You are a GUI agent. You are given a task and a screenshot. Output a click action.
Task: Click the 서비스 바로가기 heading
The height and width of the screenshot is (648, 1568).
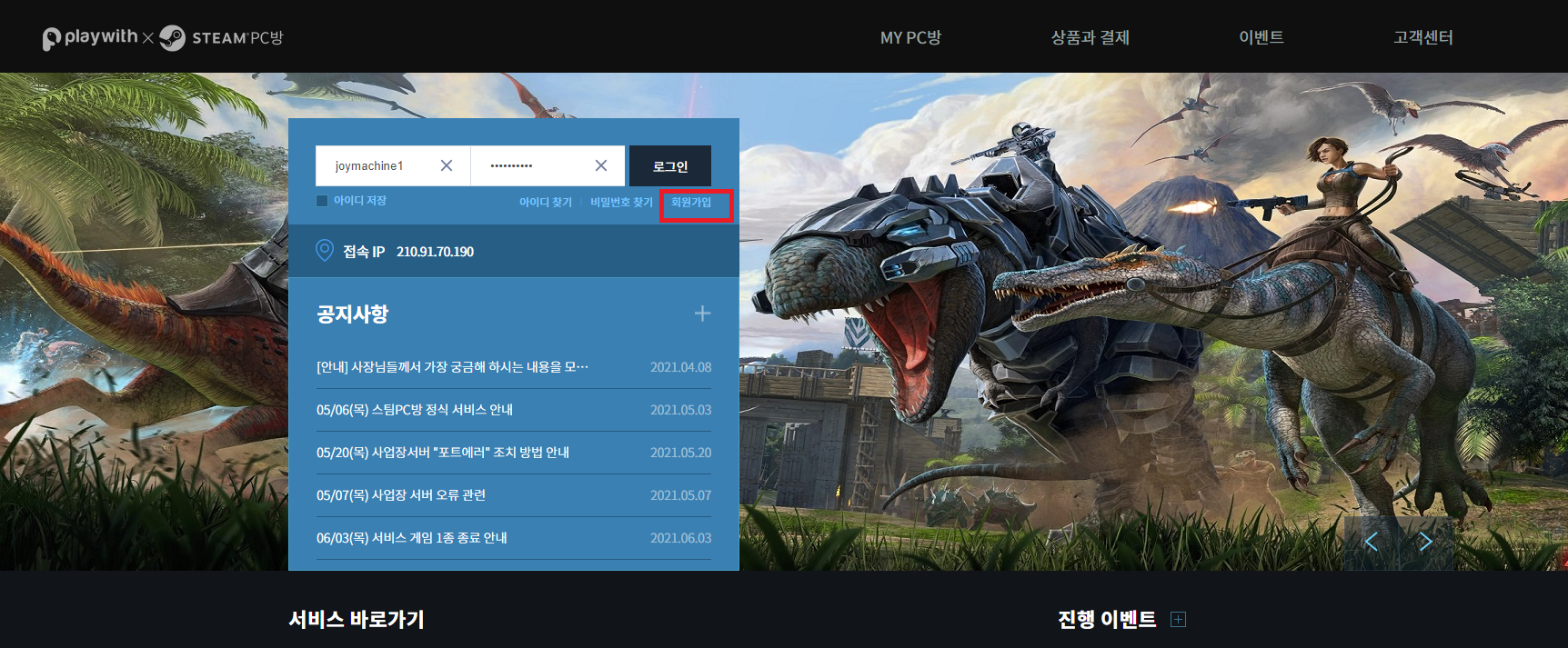pyautogui.click(x=357, y=620)
